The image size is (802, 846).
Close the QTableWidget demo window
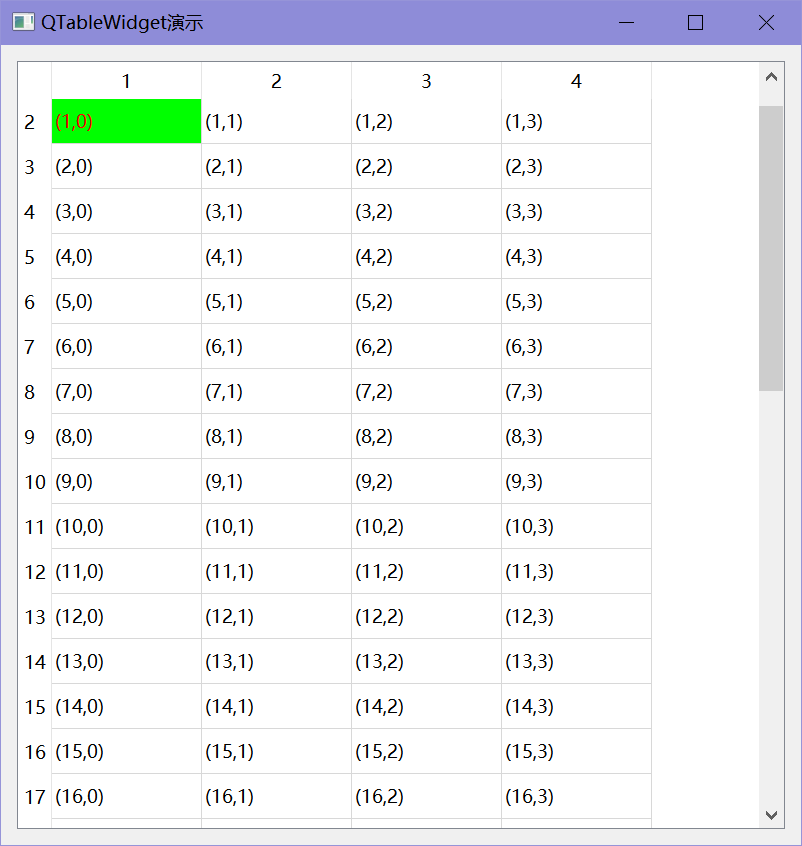click(x=766, y=22)
